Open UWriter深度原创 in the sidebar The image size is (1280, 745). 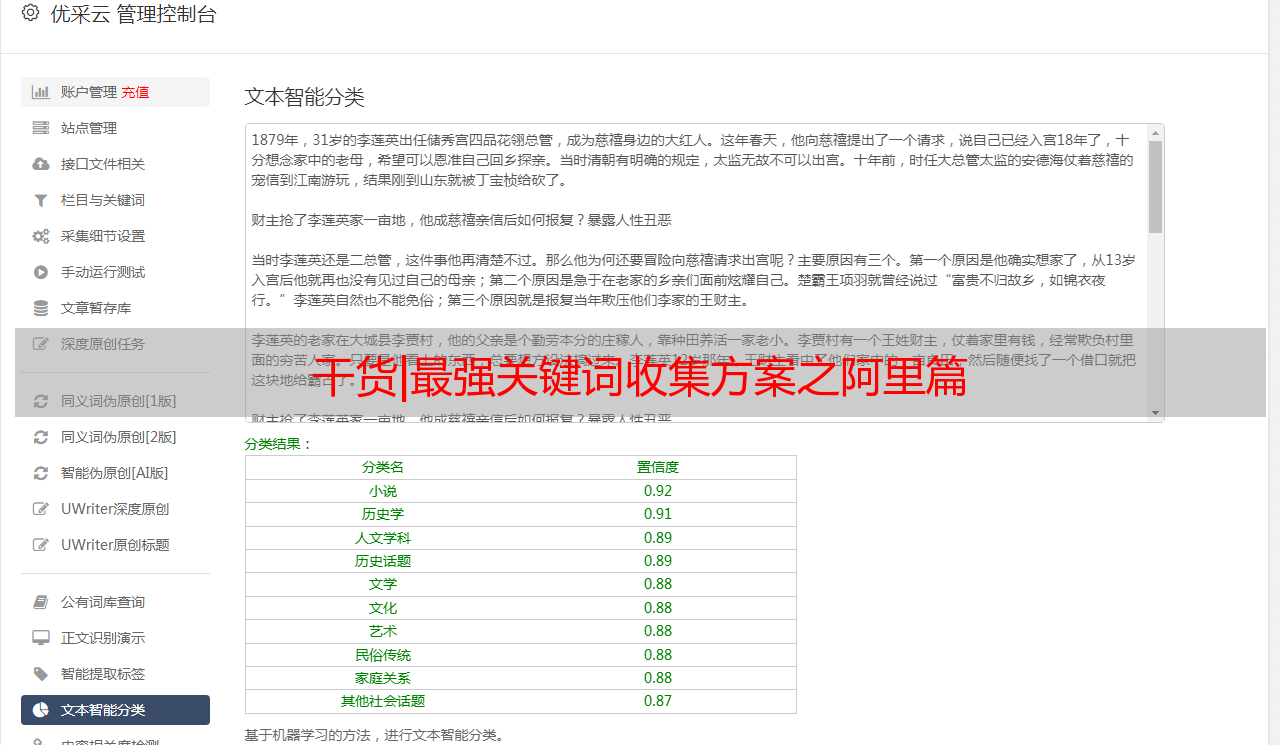115,509
